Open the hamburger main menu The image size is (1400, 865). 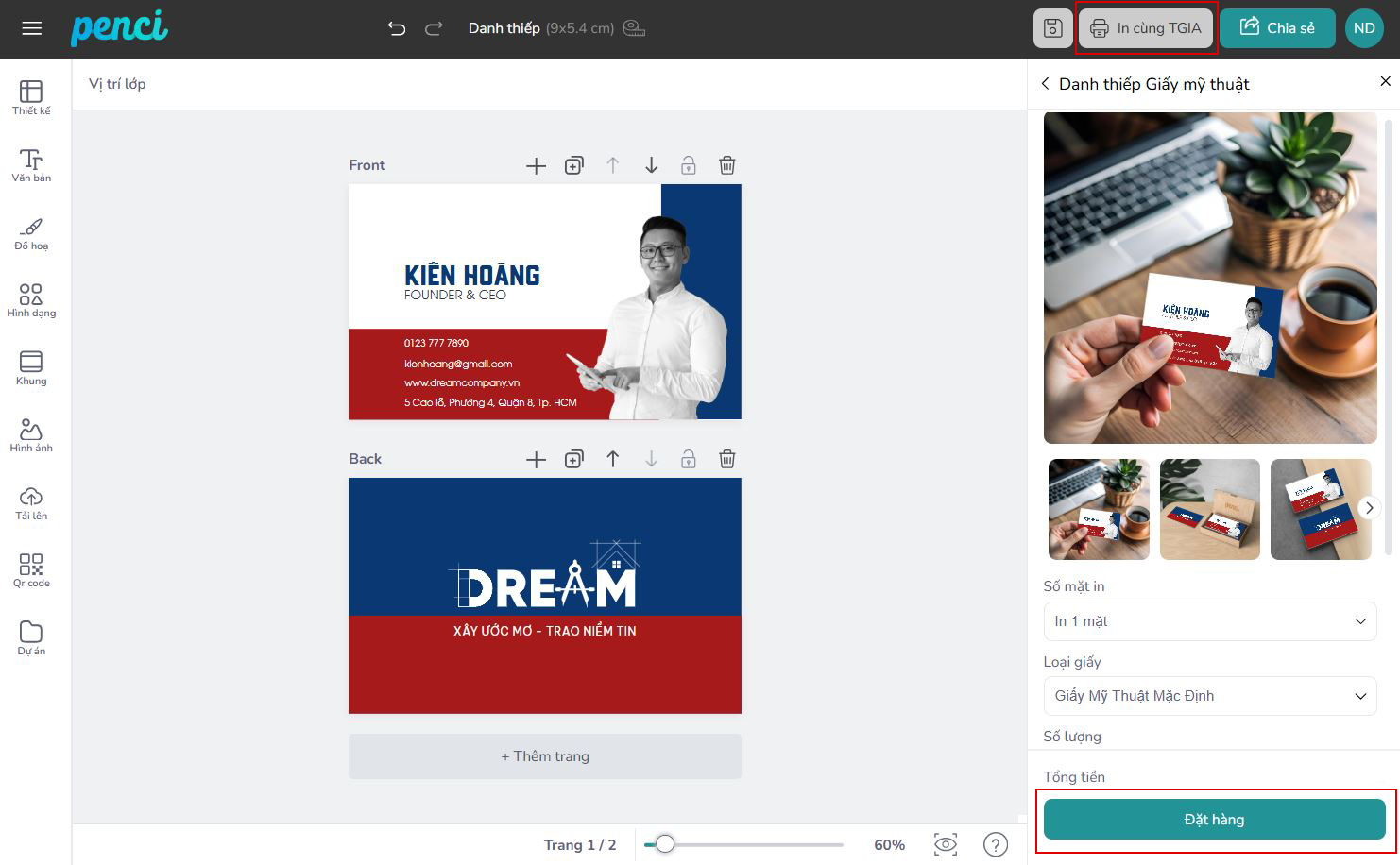pyautogui.click(x=32, y=28)
